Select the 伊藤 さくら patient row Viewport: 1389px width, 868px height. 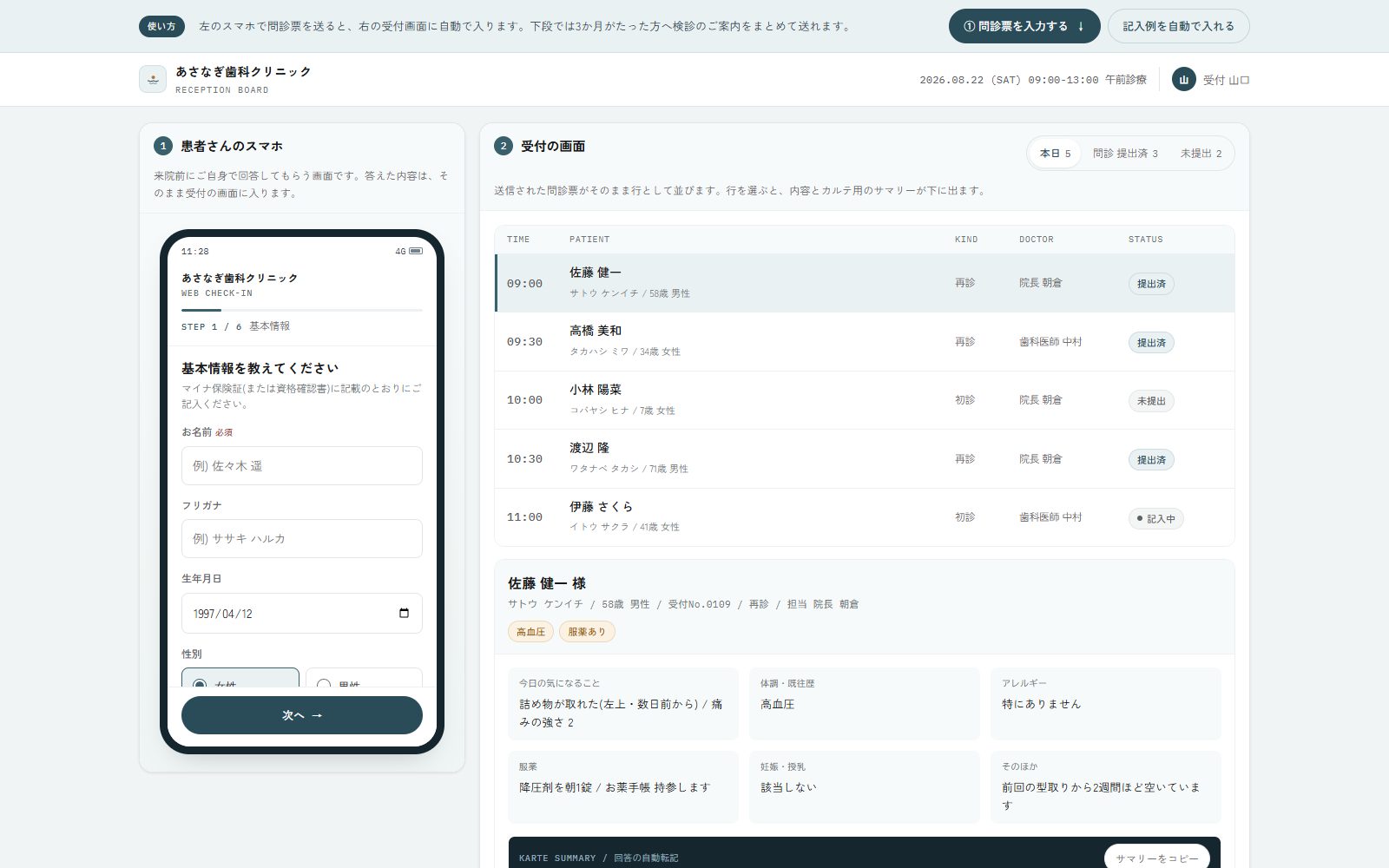click(x=865, y=517)
